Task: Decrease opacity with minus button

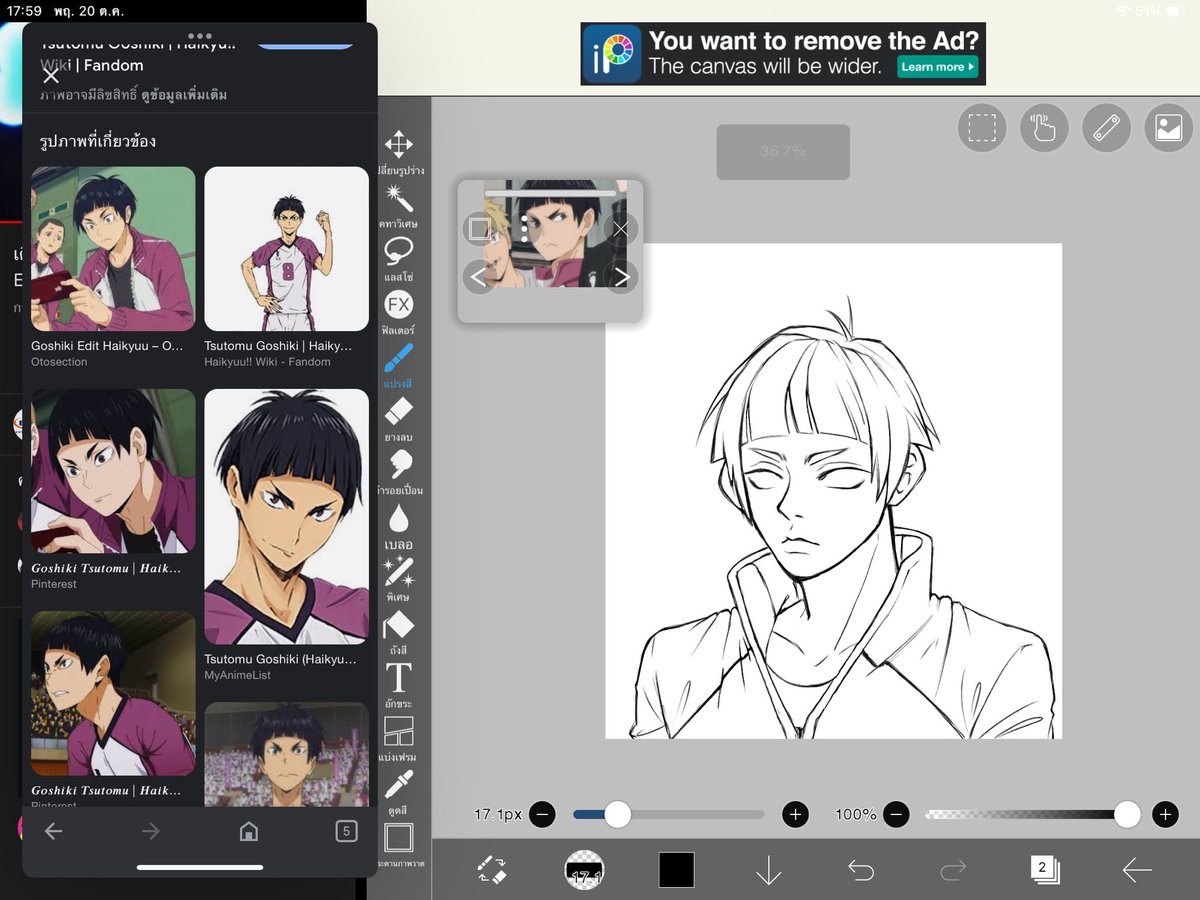Action: (897, 814)
